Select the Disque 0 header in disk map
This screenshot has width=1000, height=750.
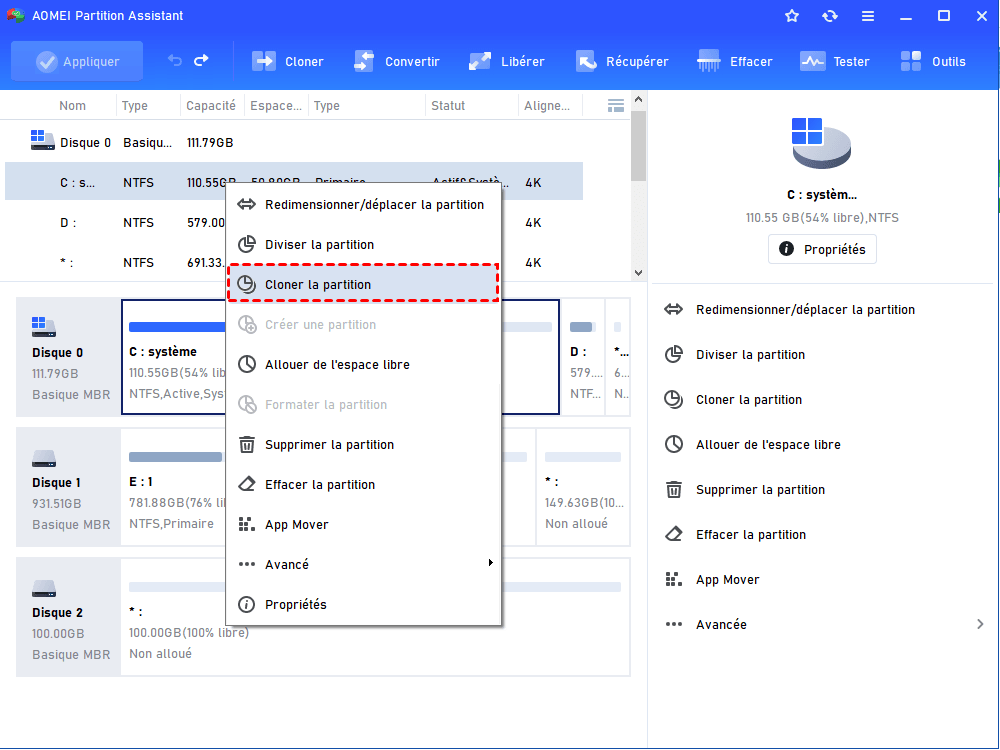68,357
